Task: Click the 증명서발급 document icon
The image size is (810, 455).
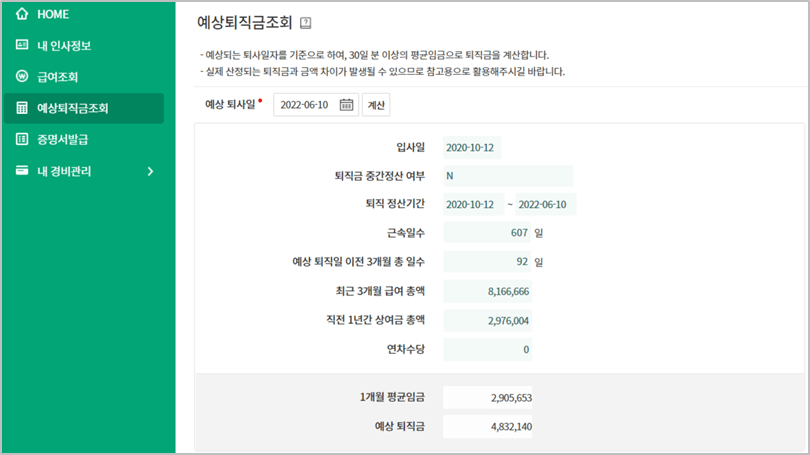Action: click(22, 138)
